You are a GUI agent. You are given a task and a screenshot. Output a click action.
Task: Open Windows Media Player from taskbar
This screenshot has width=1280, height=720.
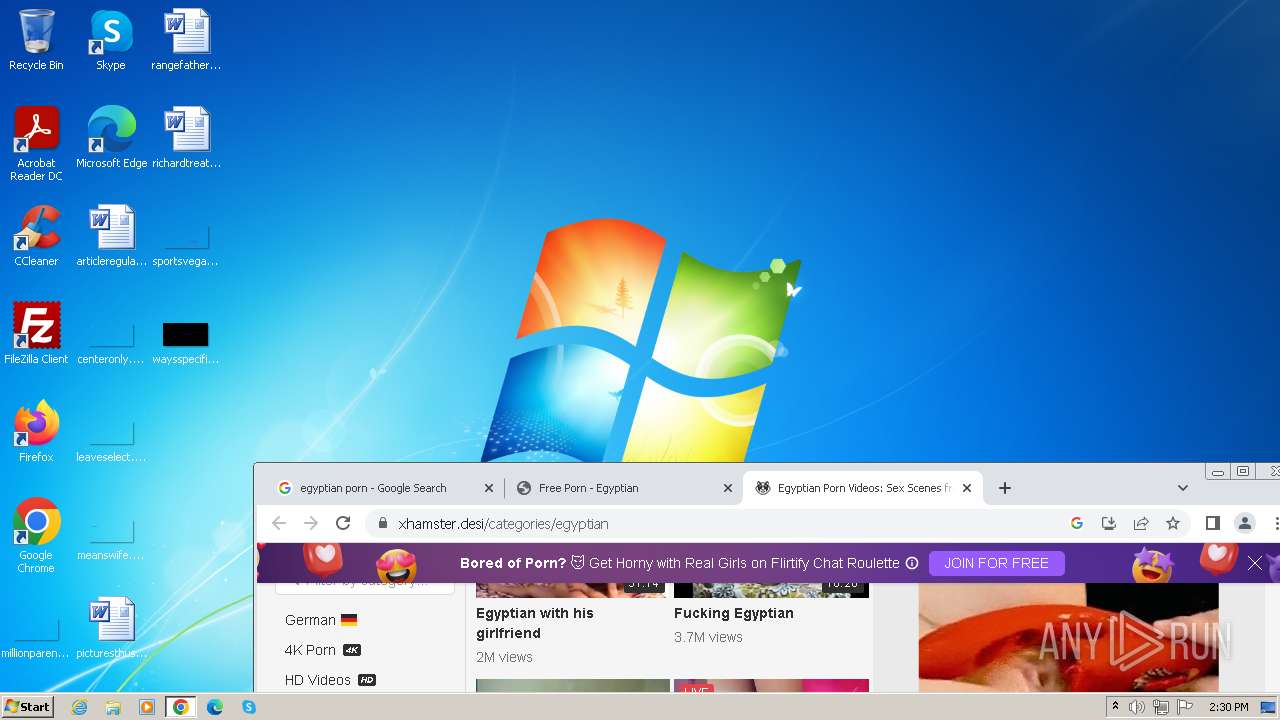coord(147,707)
